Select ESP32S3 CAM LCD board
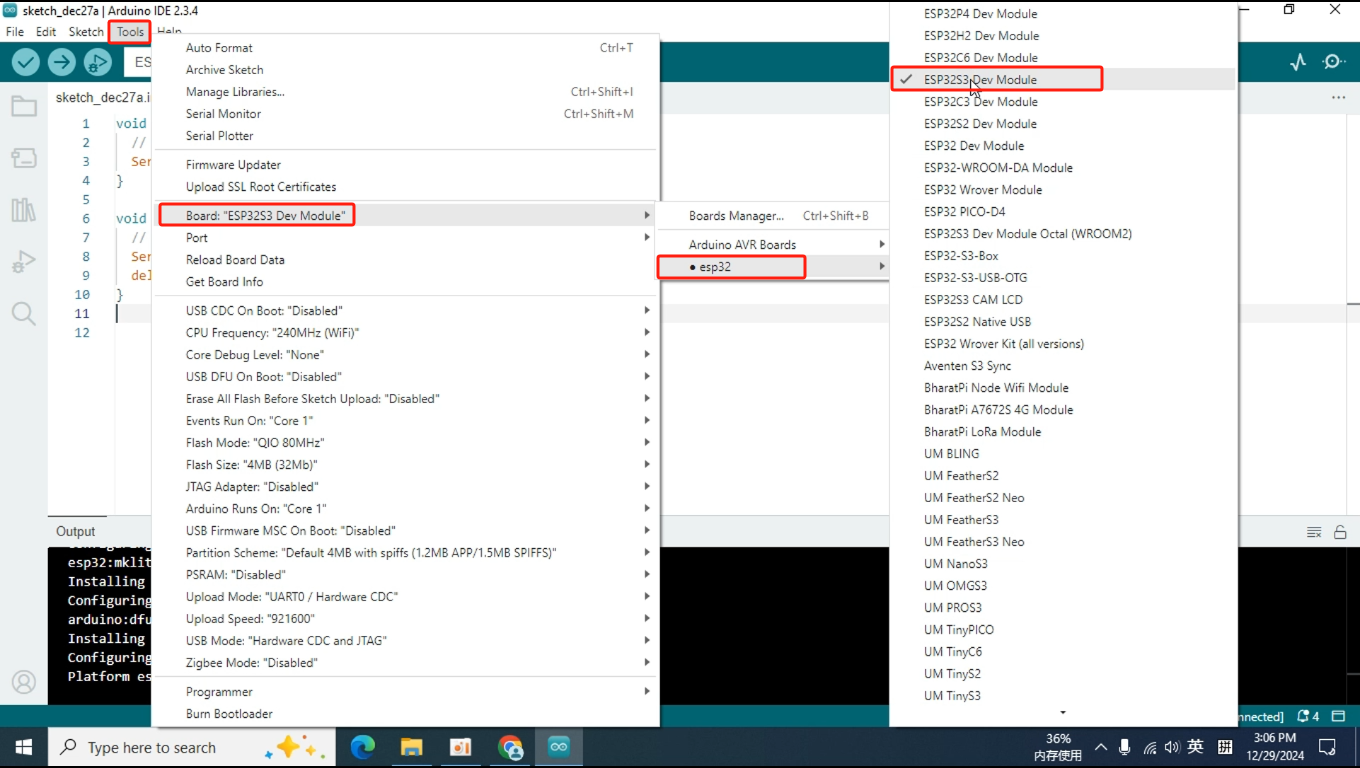Screen dimensions: 1360x768 [x=1062, y=300]
